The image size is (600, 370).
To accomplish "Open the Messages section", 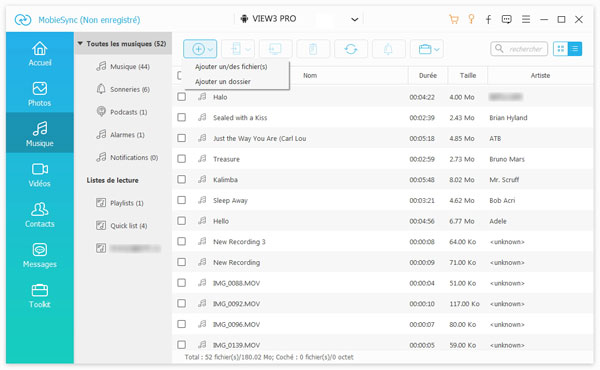I will (40, 255).
